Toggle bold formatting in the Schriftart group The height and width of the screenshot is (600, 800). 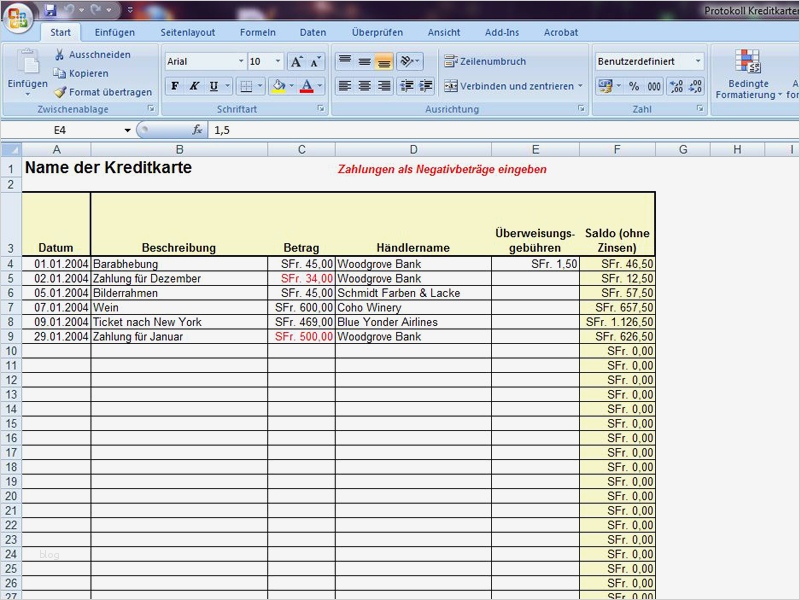pos(174,86)
